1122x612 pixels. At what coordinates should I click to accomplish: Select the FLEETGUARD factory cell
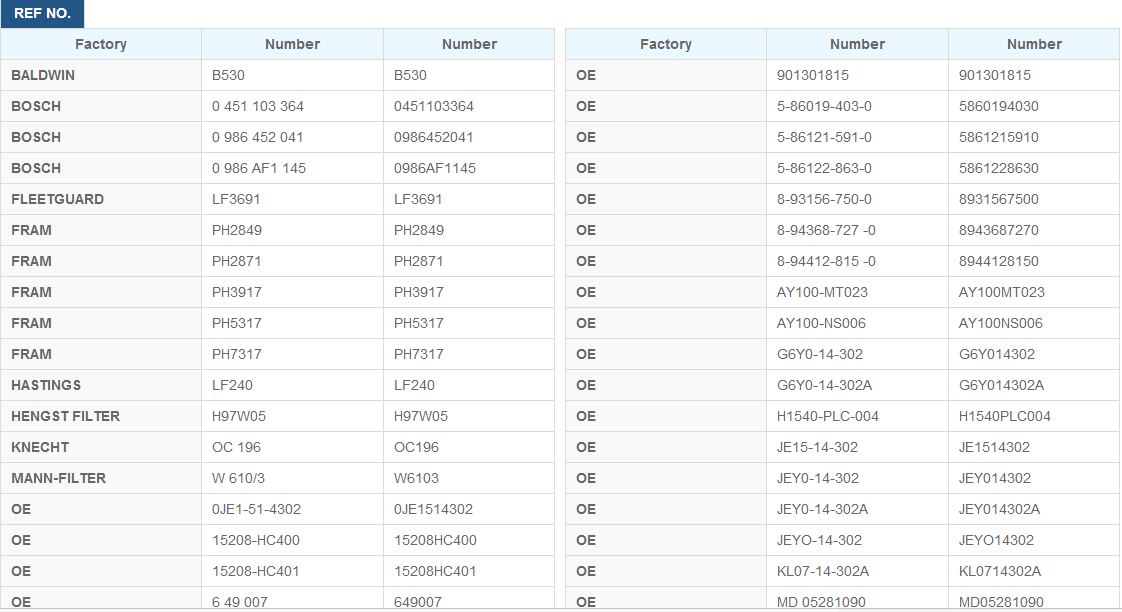[x=101, y=199]
